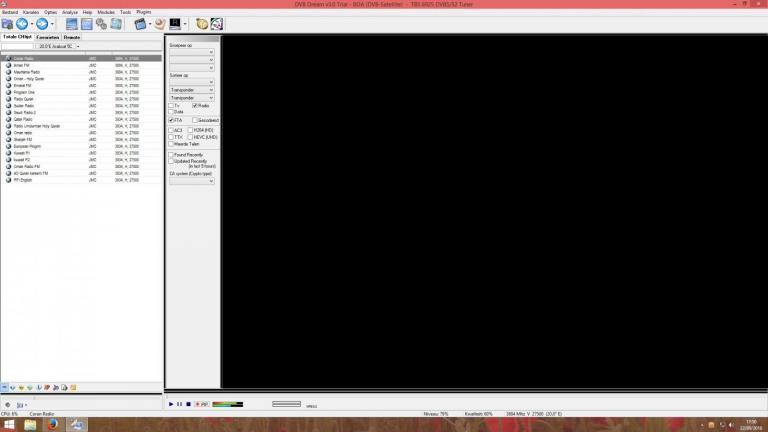
Task: Open the first Groepeer op dropdown
Action: tap(191, 52)
